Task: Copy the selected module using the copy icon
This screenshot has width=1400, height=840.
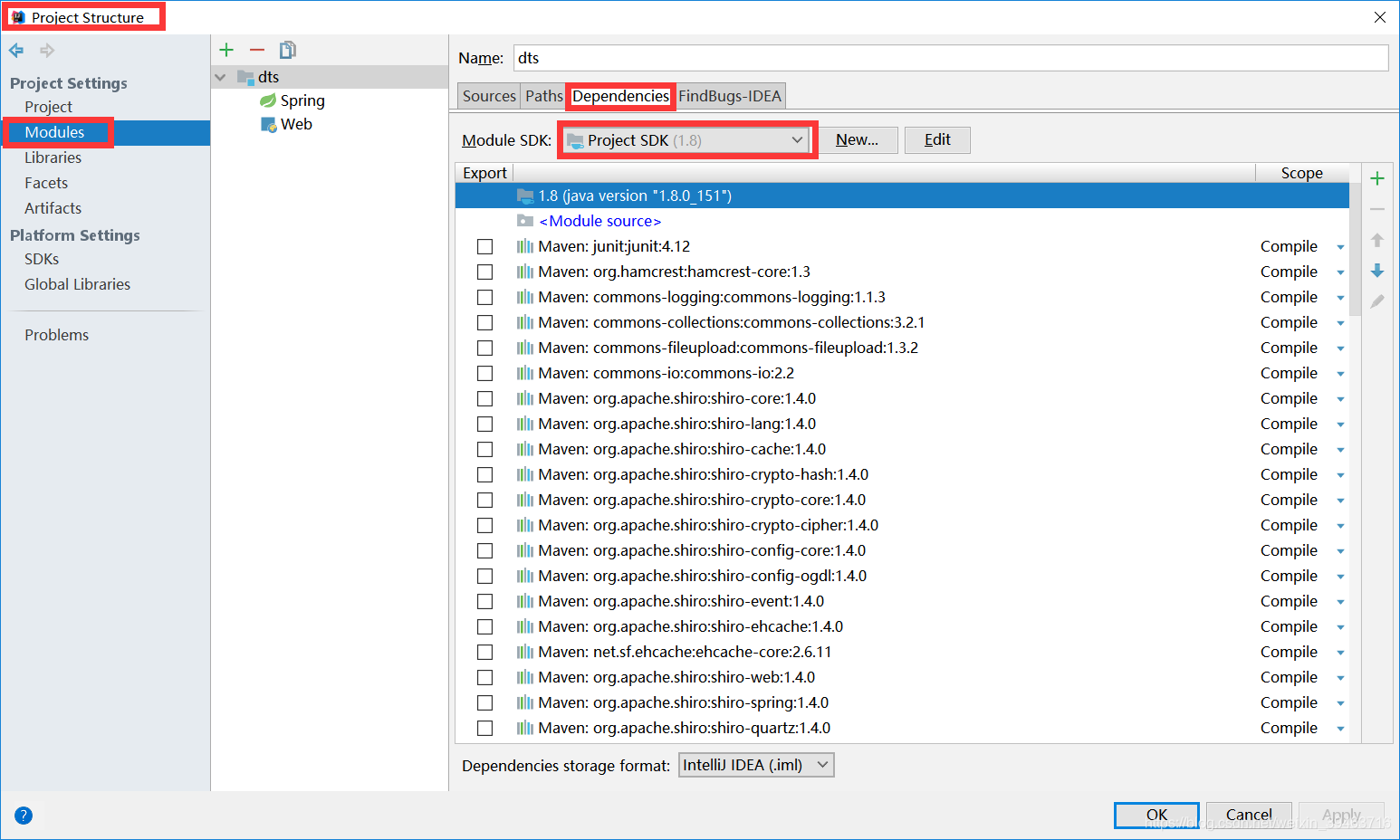Action: (x=288, y=50)
